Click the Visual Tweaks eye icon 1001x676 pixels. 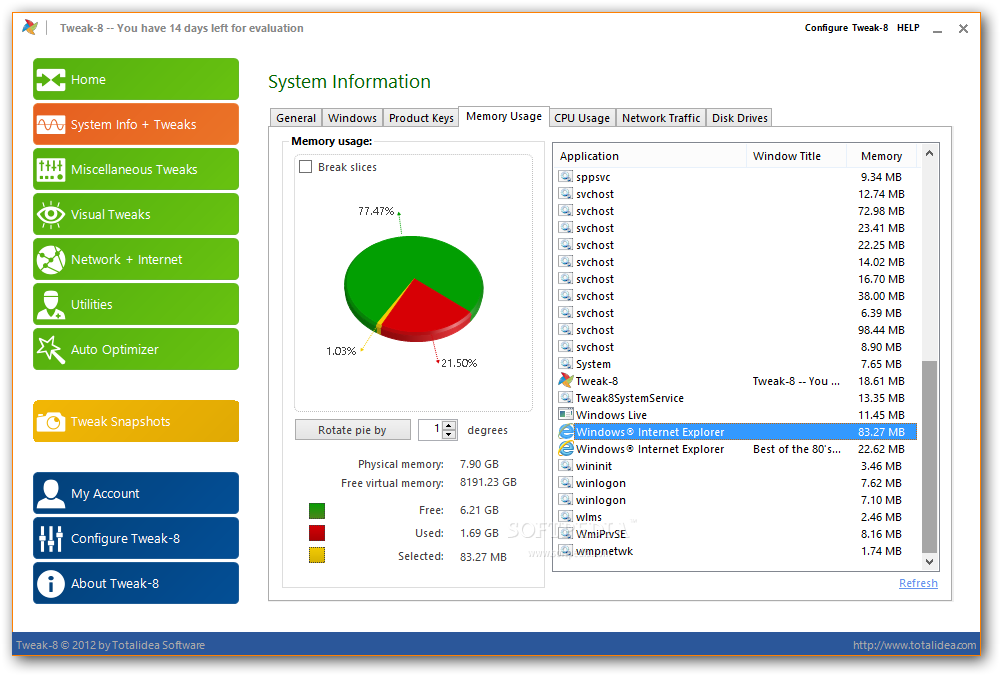(x=50, y=214)
